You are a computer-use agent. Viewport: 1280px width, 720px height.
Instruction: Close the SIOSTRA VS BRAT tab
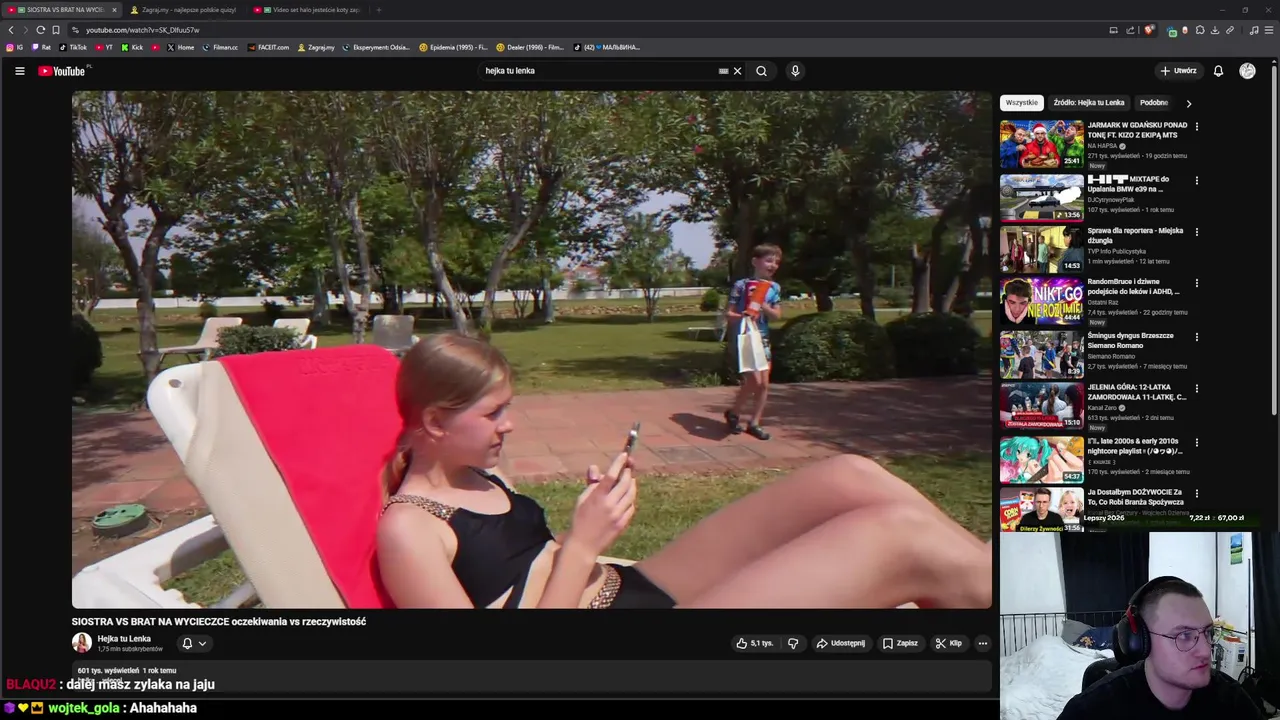click(x=114, y=10)
